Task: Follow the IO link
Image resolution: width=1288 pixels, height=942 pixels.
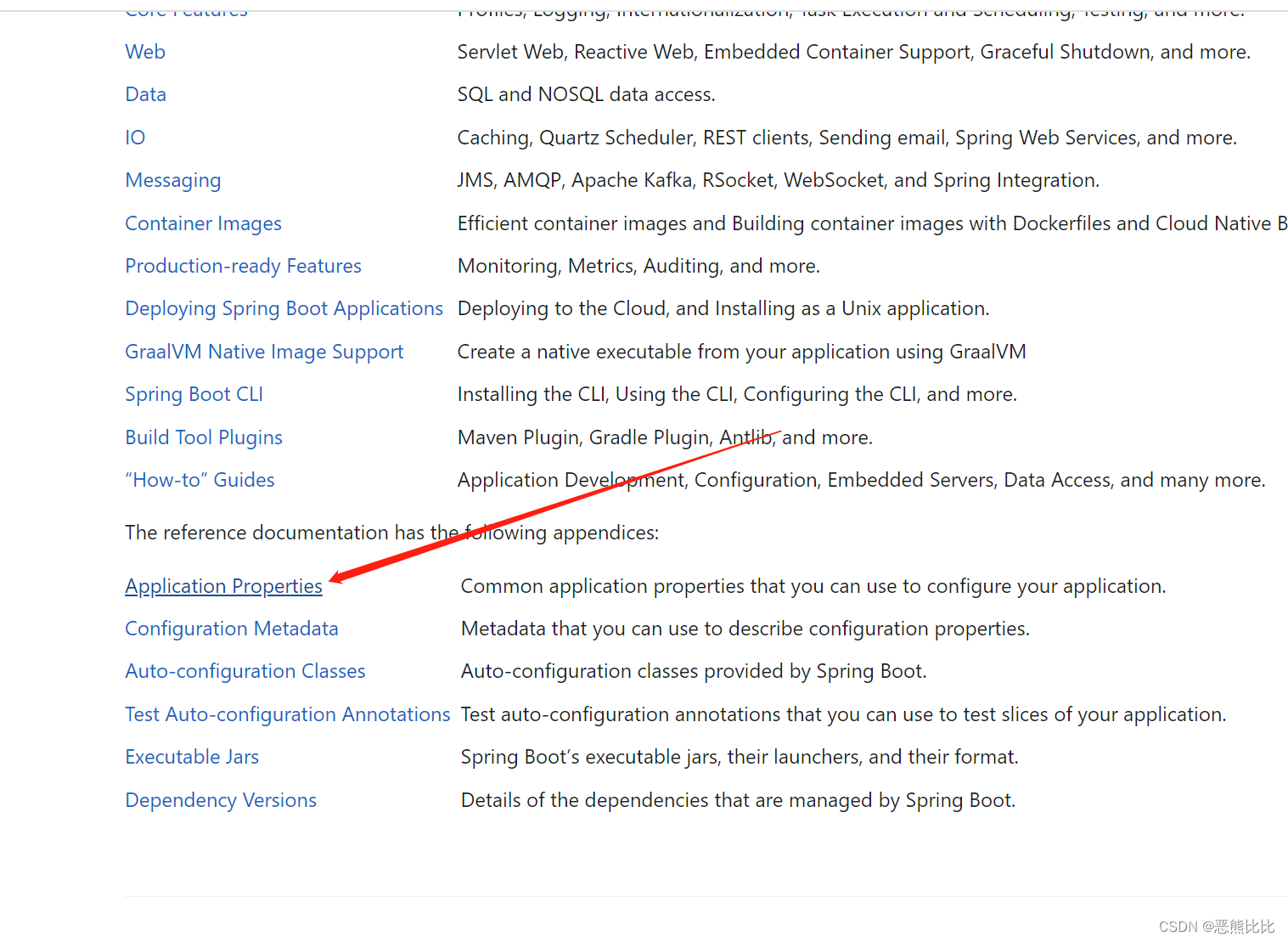Action: [135, 138]
